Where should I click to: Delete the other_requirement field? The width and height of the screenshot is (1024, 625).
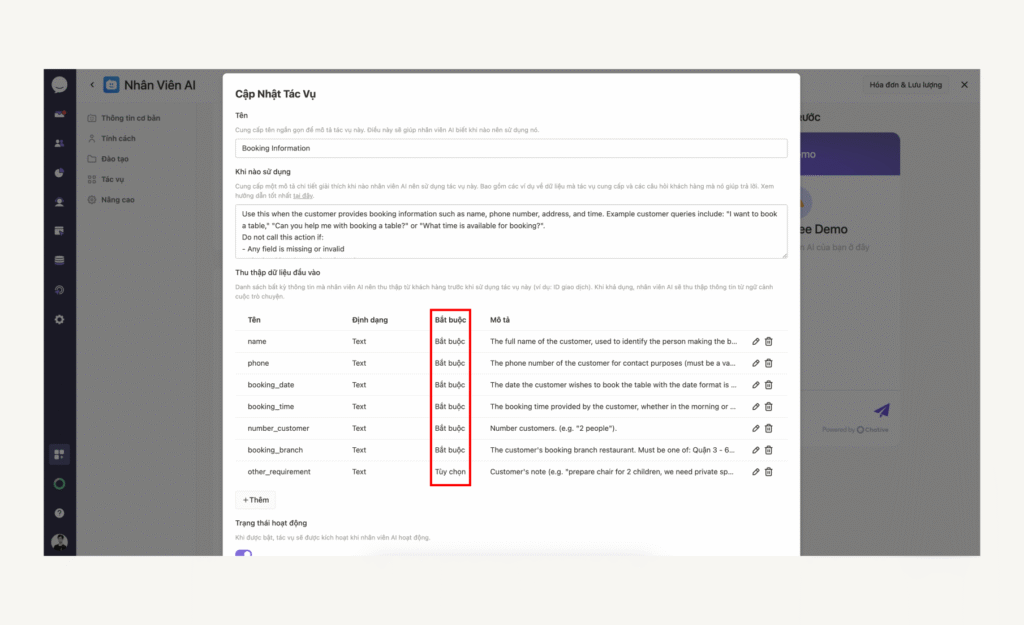(x=769, y=472)
